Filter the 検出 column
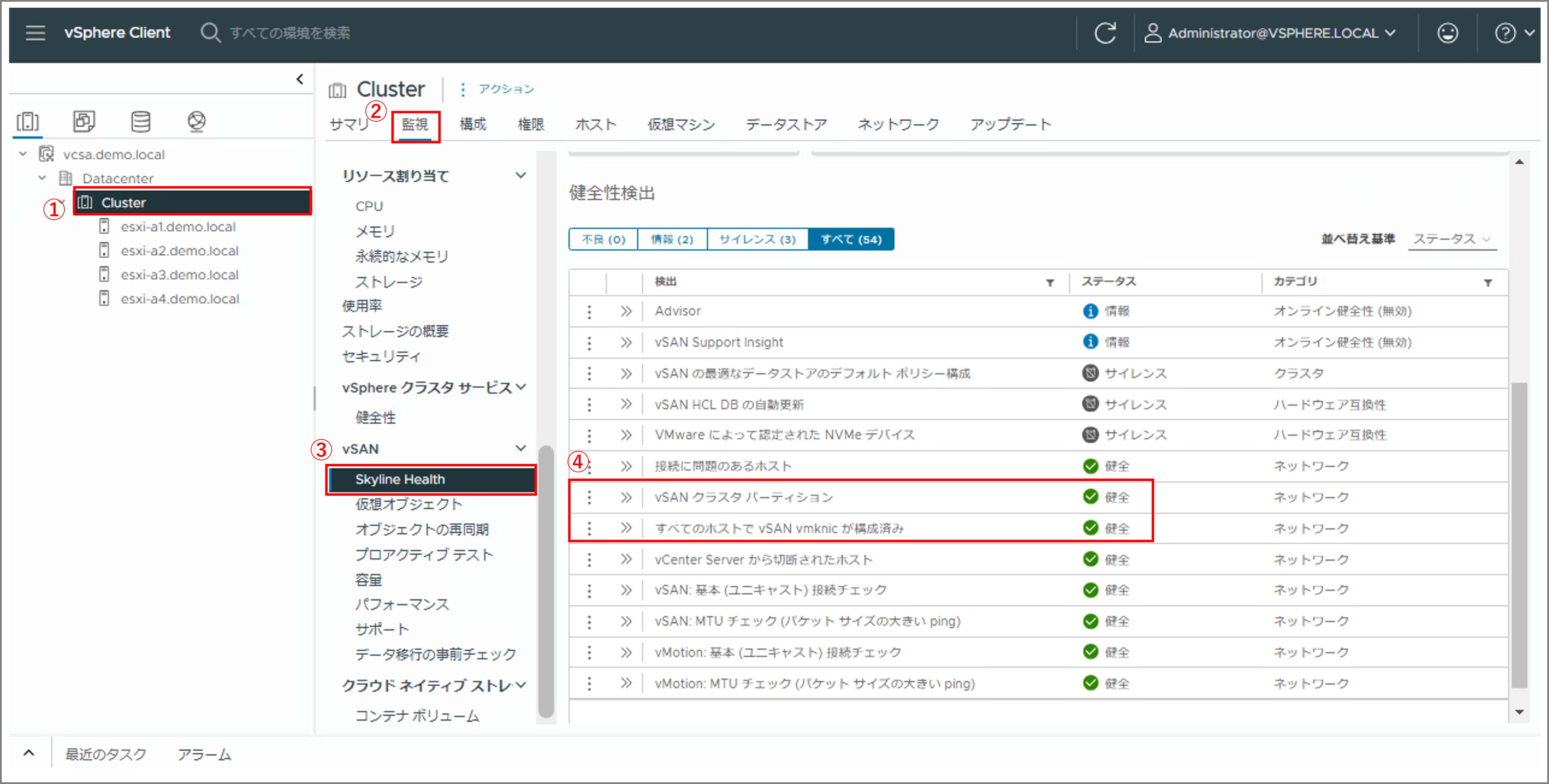1549x784 pixels. pos(1050,282)
